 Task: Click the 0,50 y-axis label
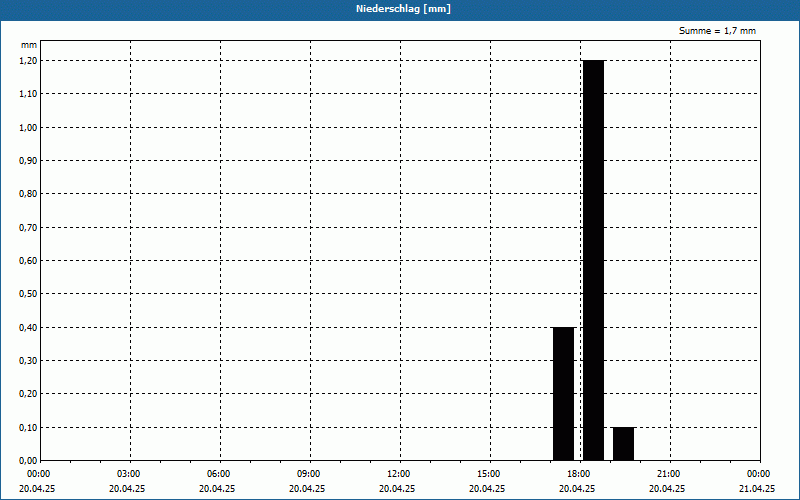tap(28, 294)
